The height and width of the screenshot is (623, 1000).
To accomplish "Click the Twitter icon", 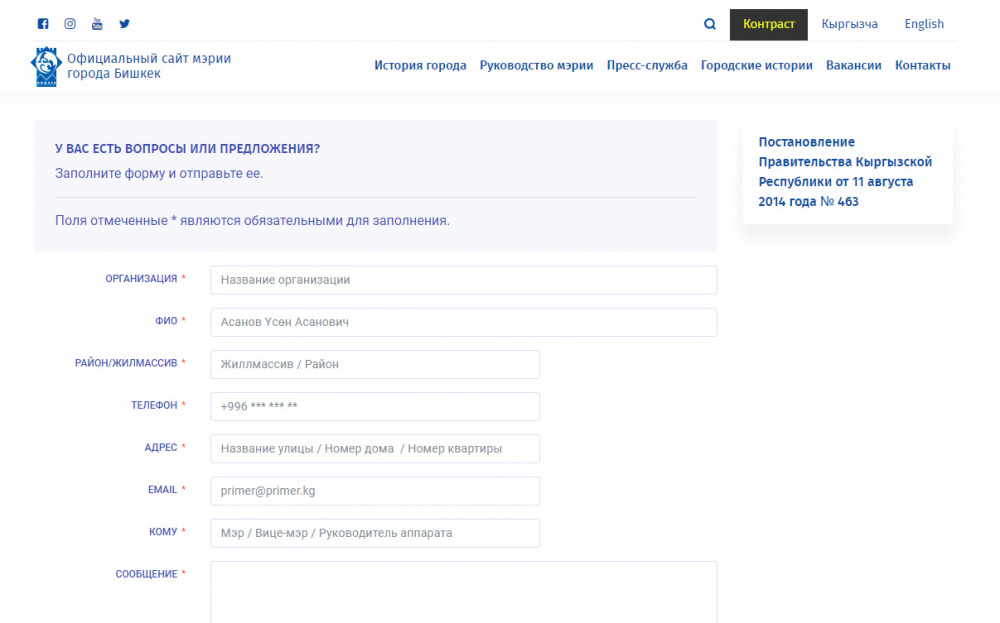I will click(x=124, y=23).
